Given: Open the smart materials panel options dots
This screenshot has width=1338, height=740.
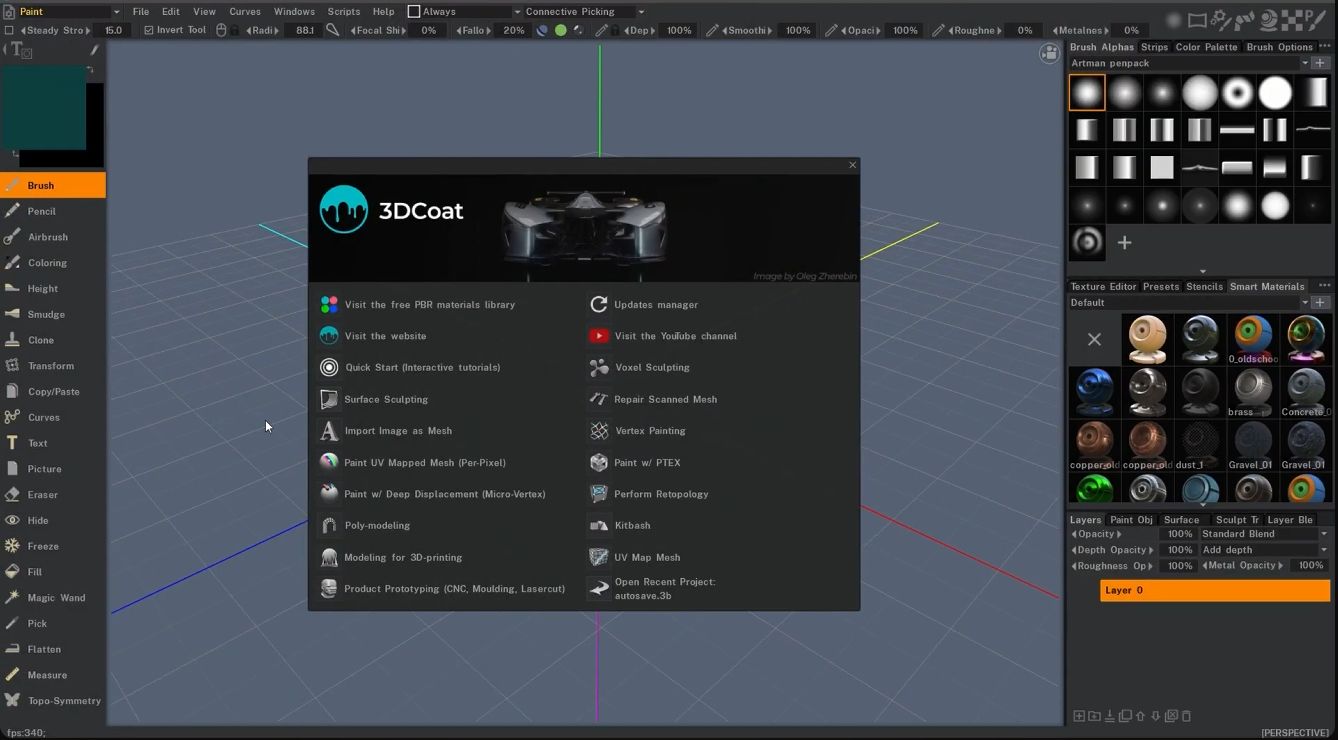Looking at the screenshot, I should [x=1325, y=286].
